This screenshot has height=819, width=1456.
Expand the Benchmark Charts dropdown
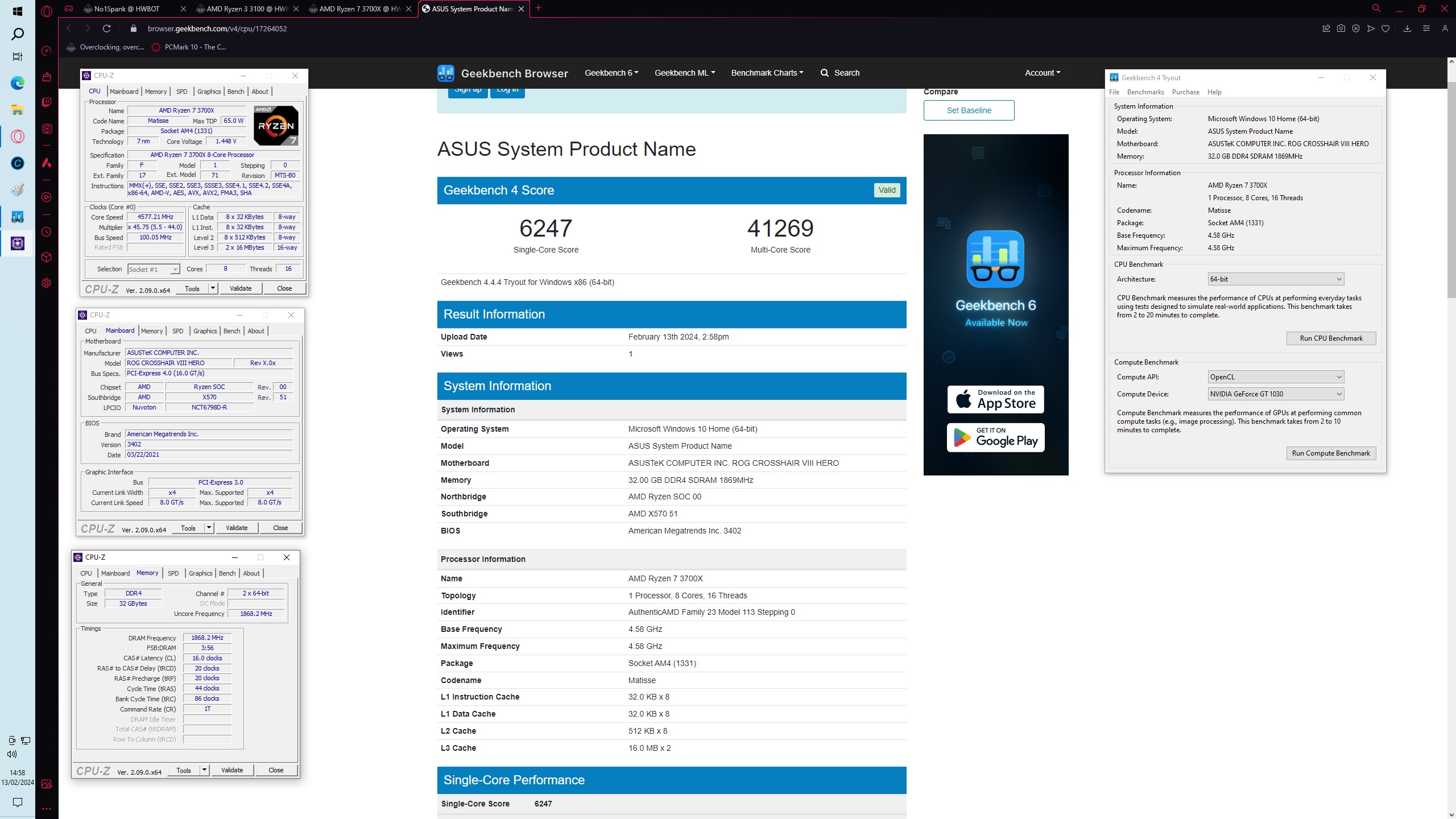point(767,73)
